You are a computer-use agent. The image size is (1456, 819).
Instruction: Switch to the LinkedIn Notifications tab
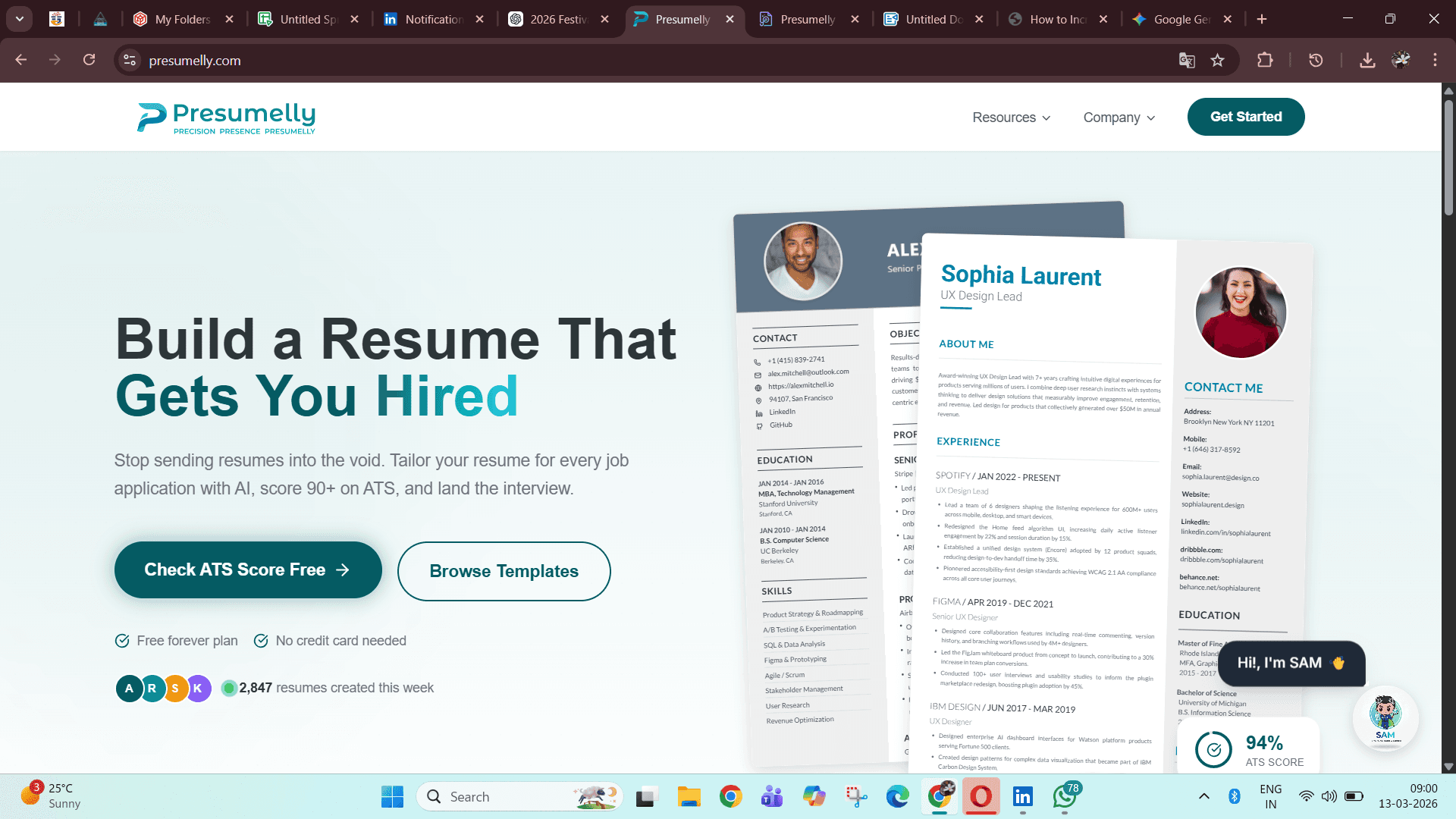(x=433, y=19)
